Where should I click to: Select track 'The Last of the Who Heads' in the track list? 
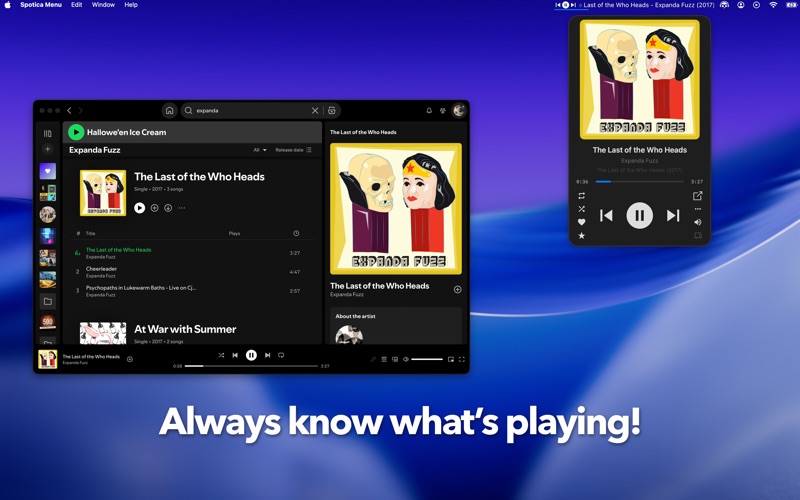(192, 253)
